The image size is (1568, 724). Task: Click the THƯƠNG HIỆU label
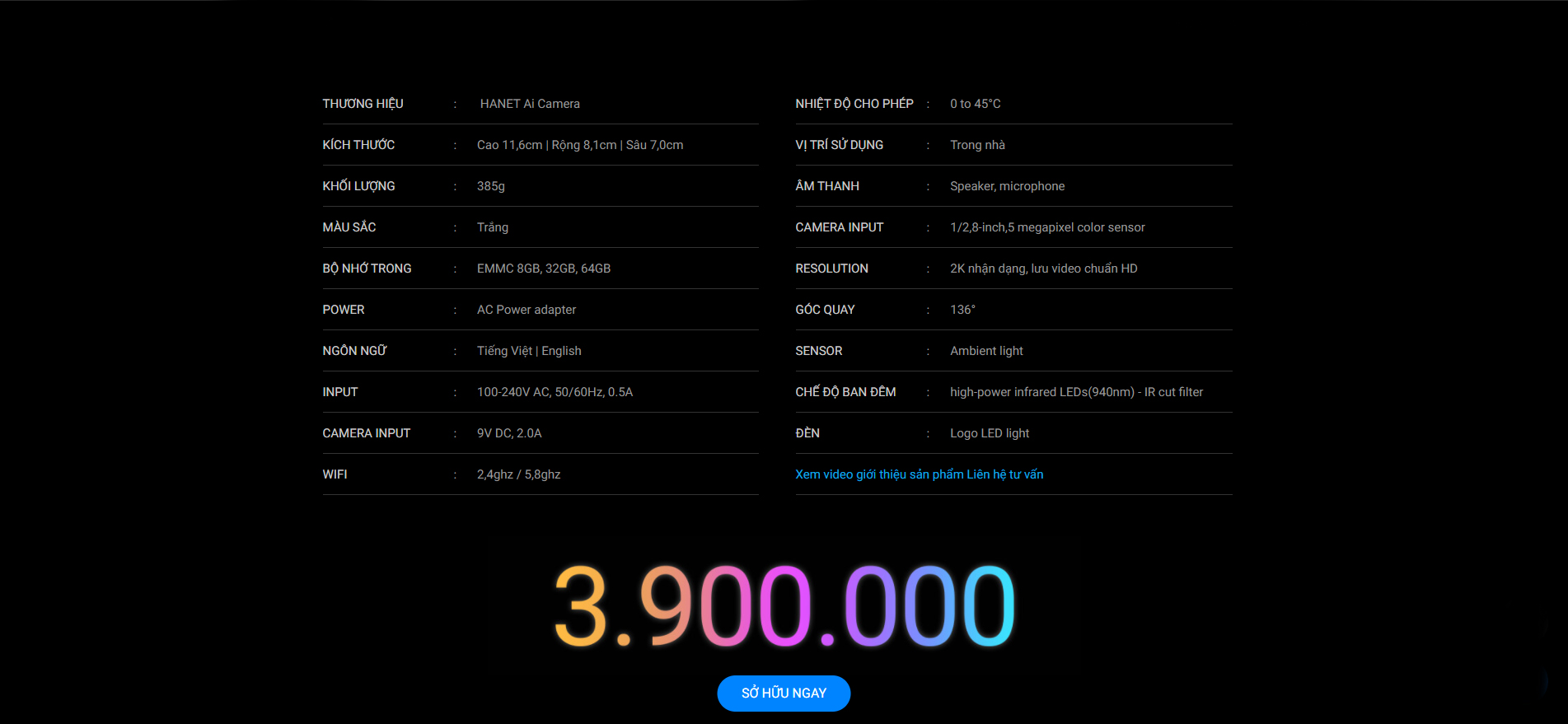tap(363, 104)
